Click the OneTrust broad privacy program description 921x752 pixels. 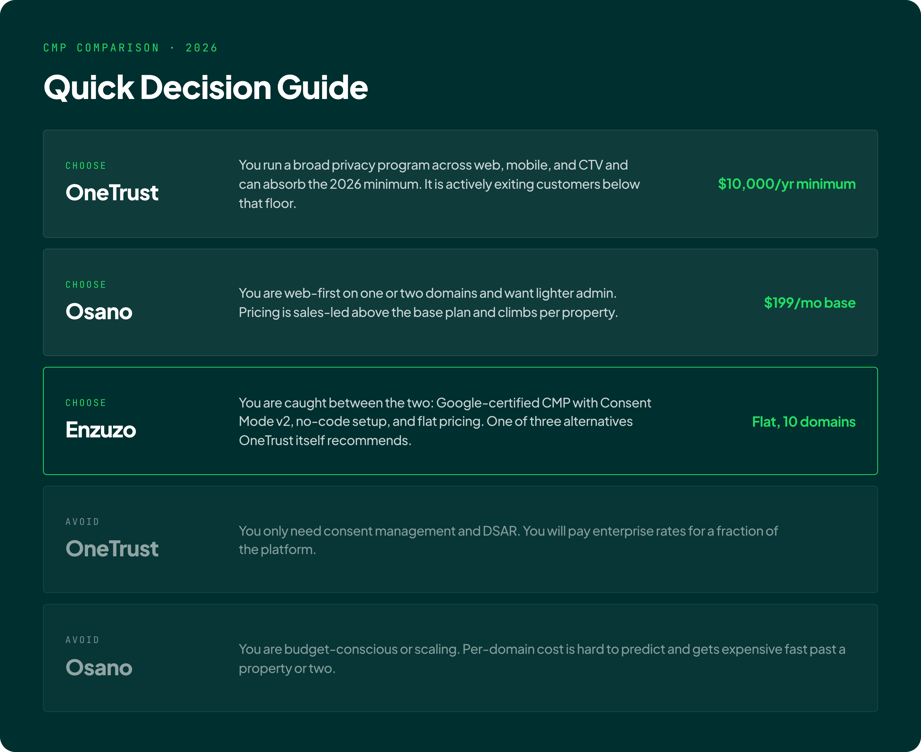[x=439, y=184]
